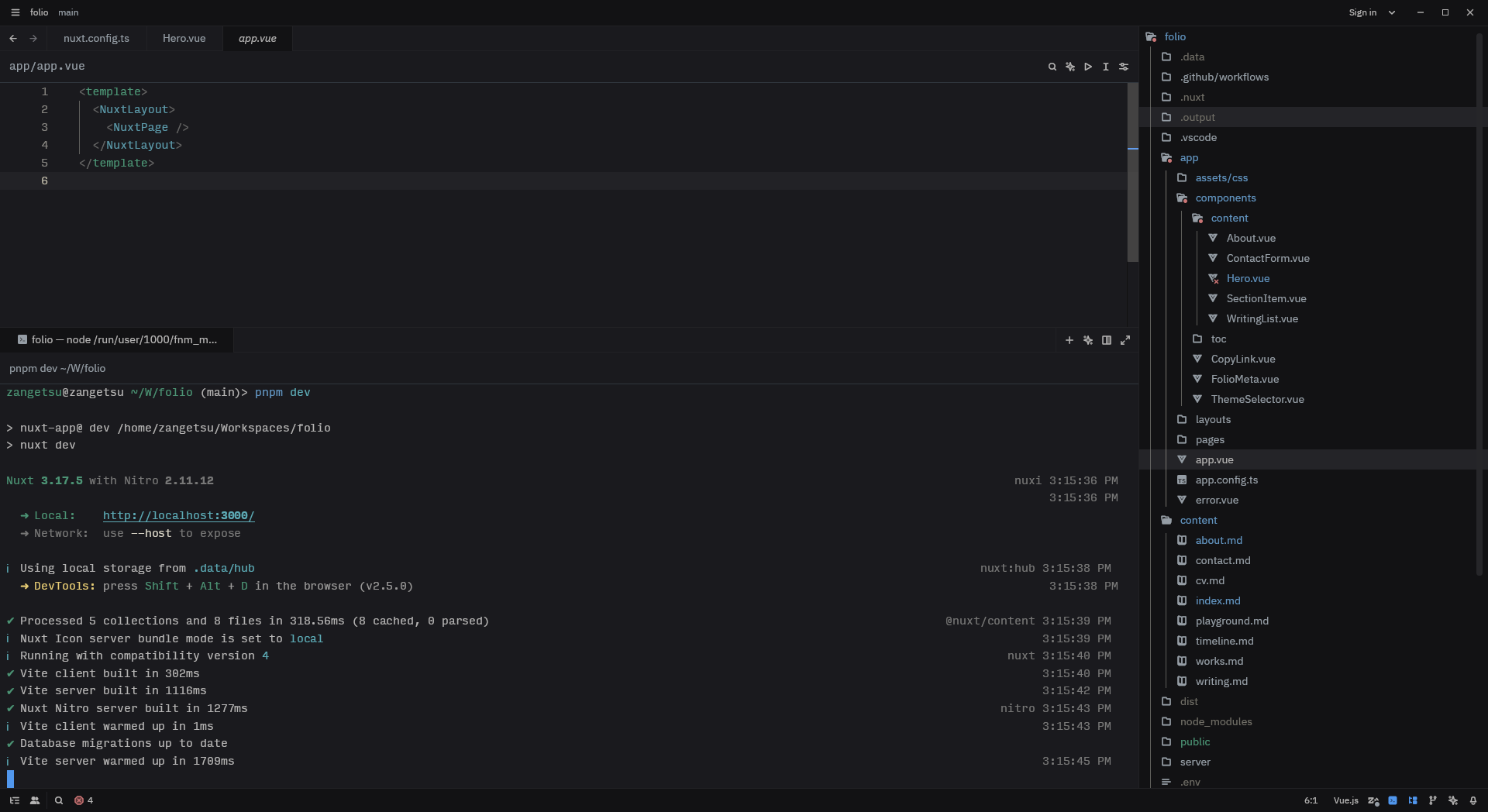Click the editor vertical scrollbar thumb
This screenshot has width=1488, height=812.
1133,172
